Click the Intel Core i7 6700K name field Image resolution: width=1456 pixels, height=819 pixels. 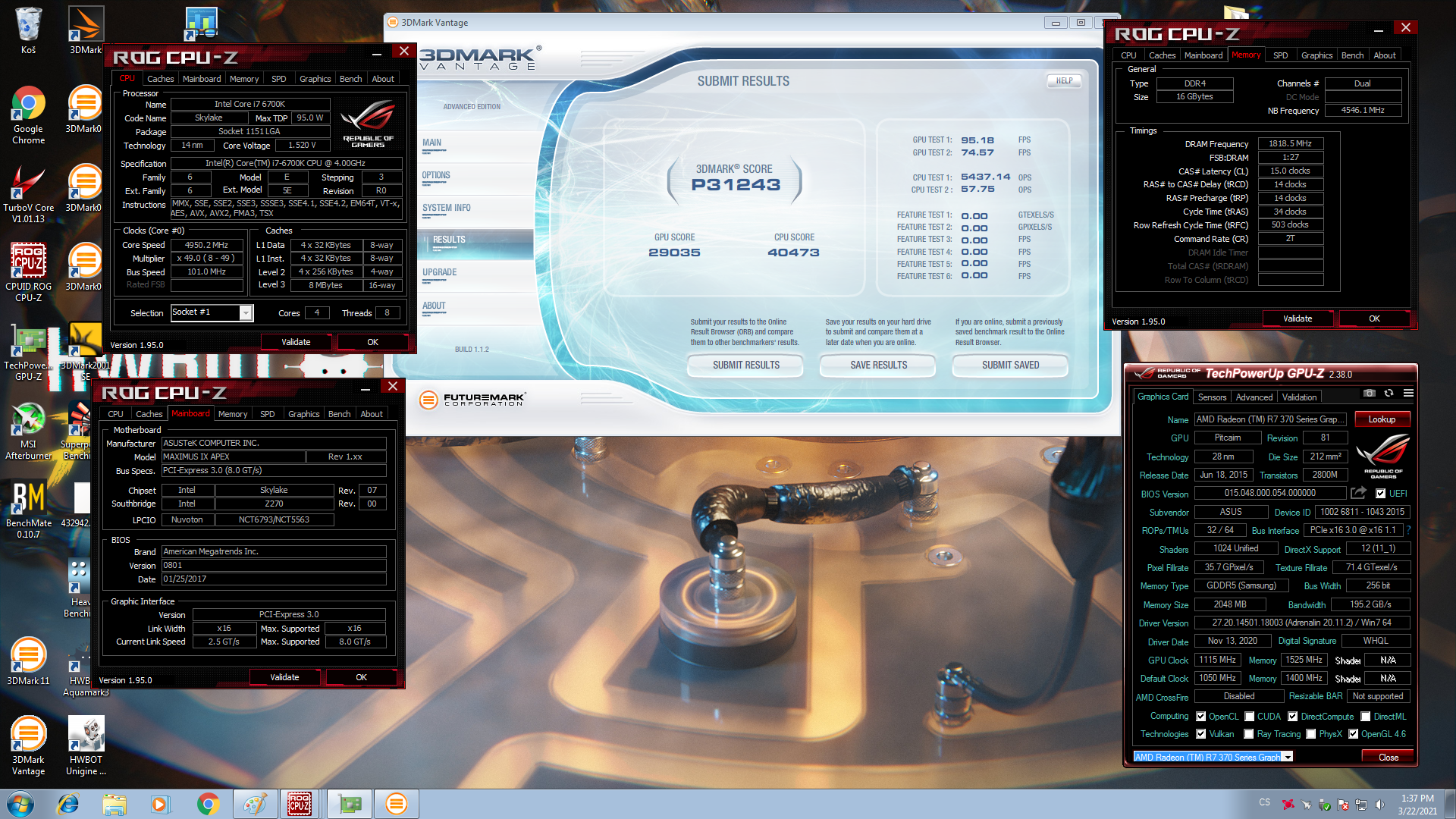(249, 104)
